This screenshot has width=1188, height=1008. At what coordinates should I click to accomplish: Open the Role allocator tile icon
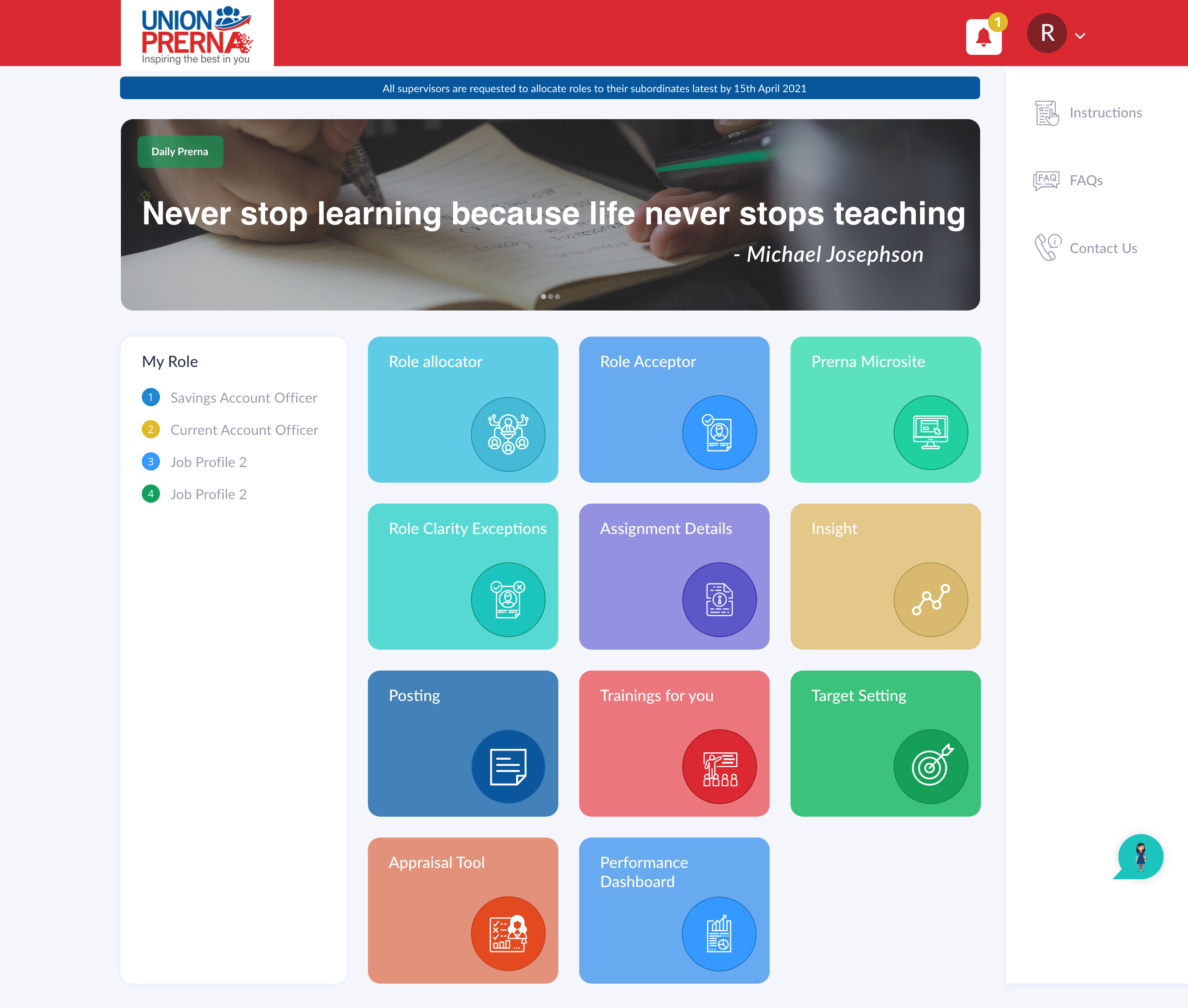(x=507, y=434)
